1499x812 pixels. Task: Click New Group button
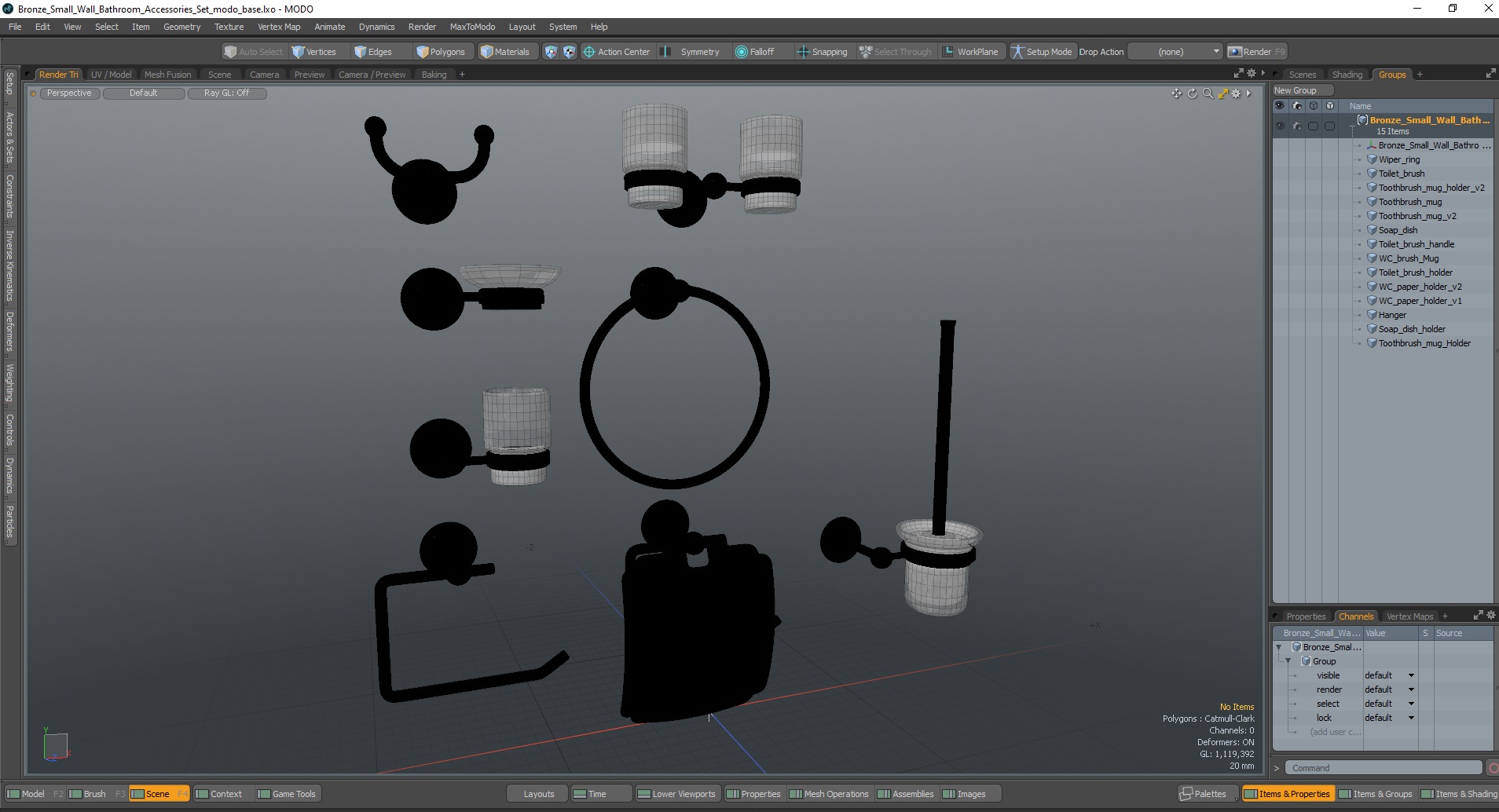tap(1303, 90)
